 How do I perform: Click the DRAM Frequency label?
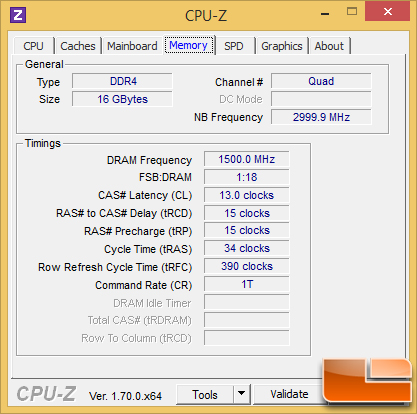point(149,160)
